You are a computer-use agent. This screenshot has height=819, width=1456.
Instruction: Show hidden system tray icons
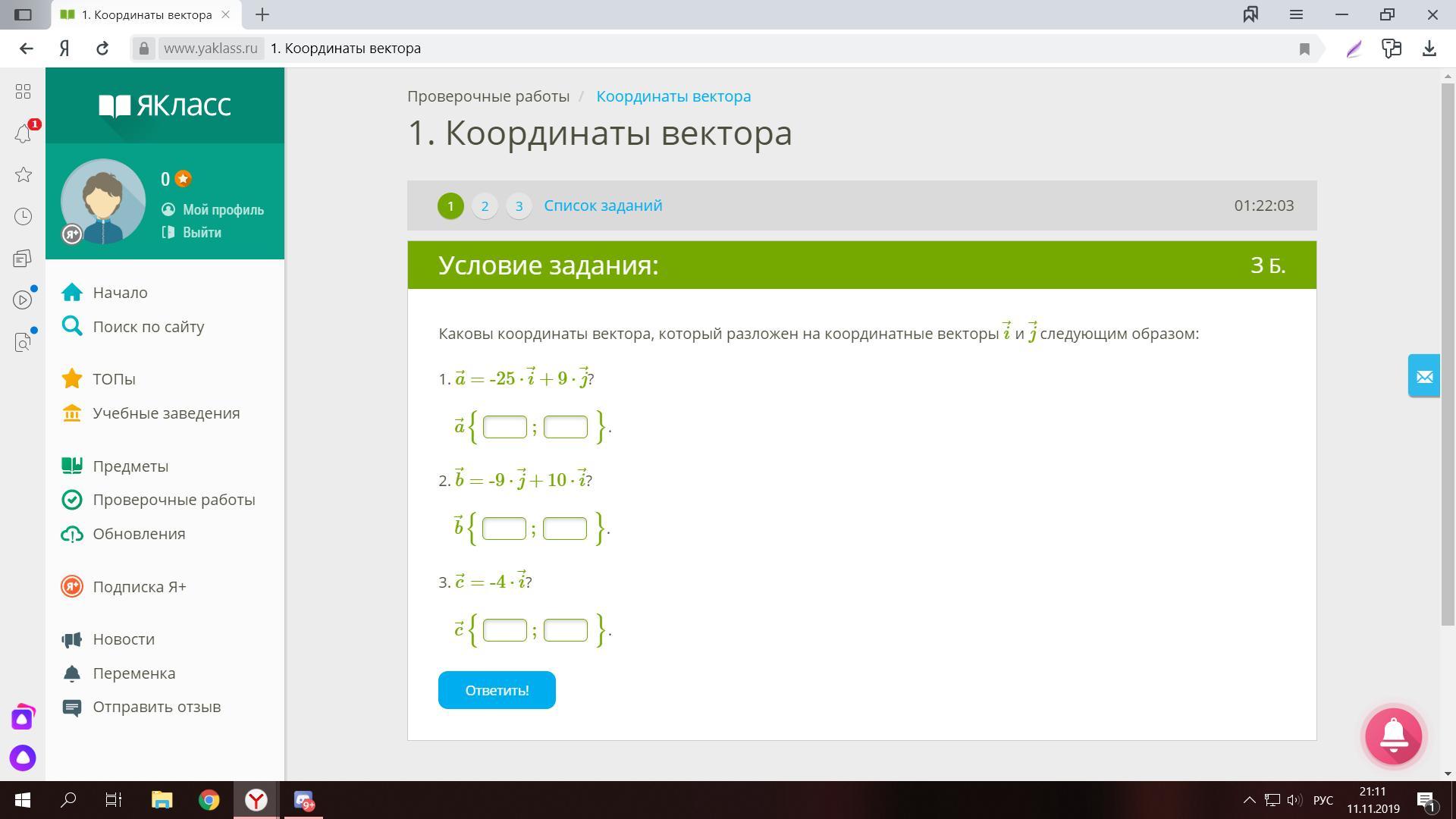[1249, 800]
